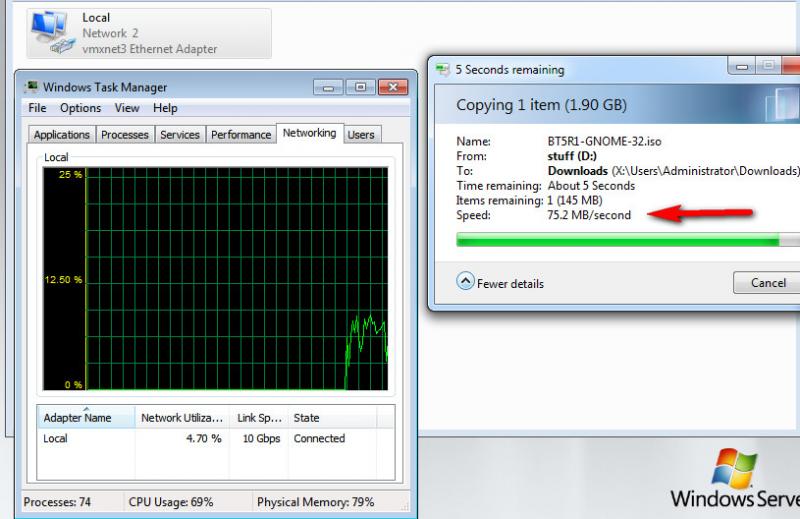
Task: Click the 4.70 % utilization value
Action: pyautogui.click(x=204, y=438)
